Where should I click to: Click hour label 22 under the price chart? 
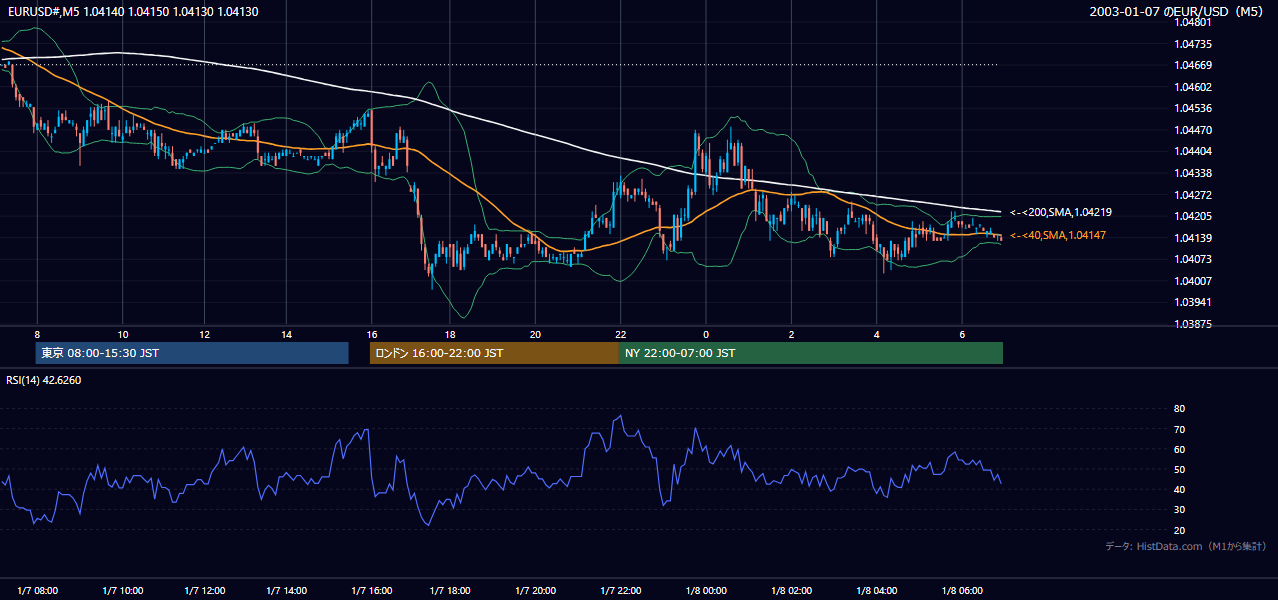tap(620, 334)
